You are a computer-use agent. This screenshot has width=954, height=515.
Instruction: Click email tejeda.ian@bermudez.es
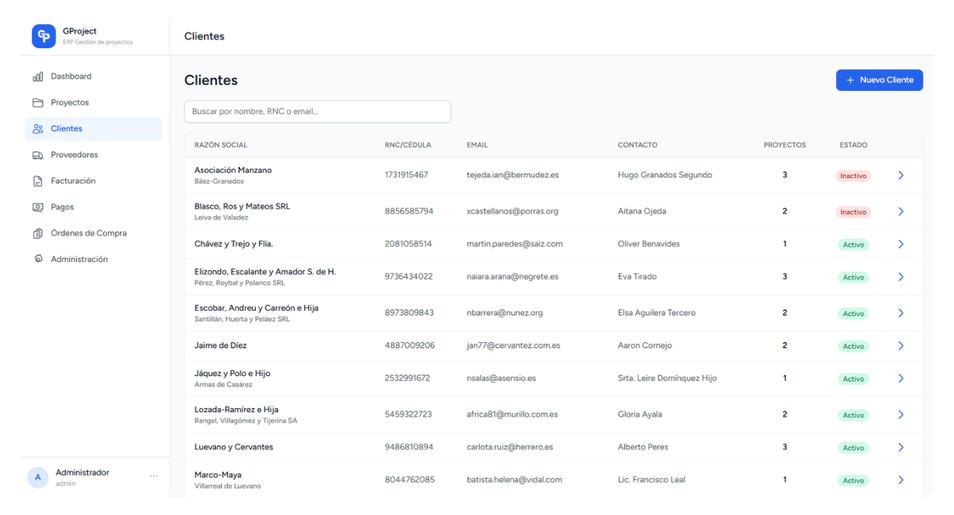click(x=512, y=175)
